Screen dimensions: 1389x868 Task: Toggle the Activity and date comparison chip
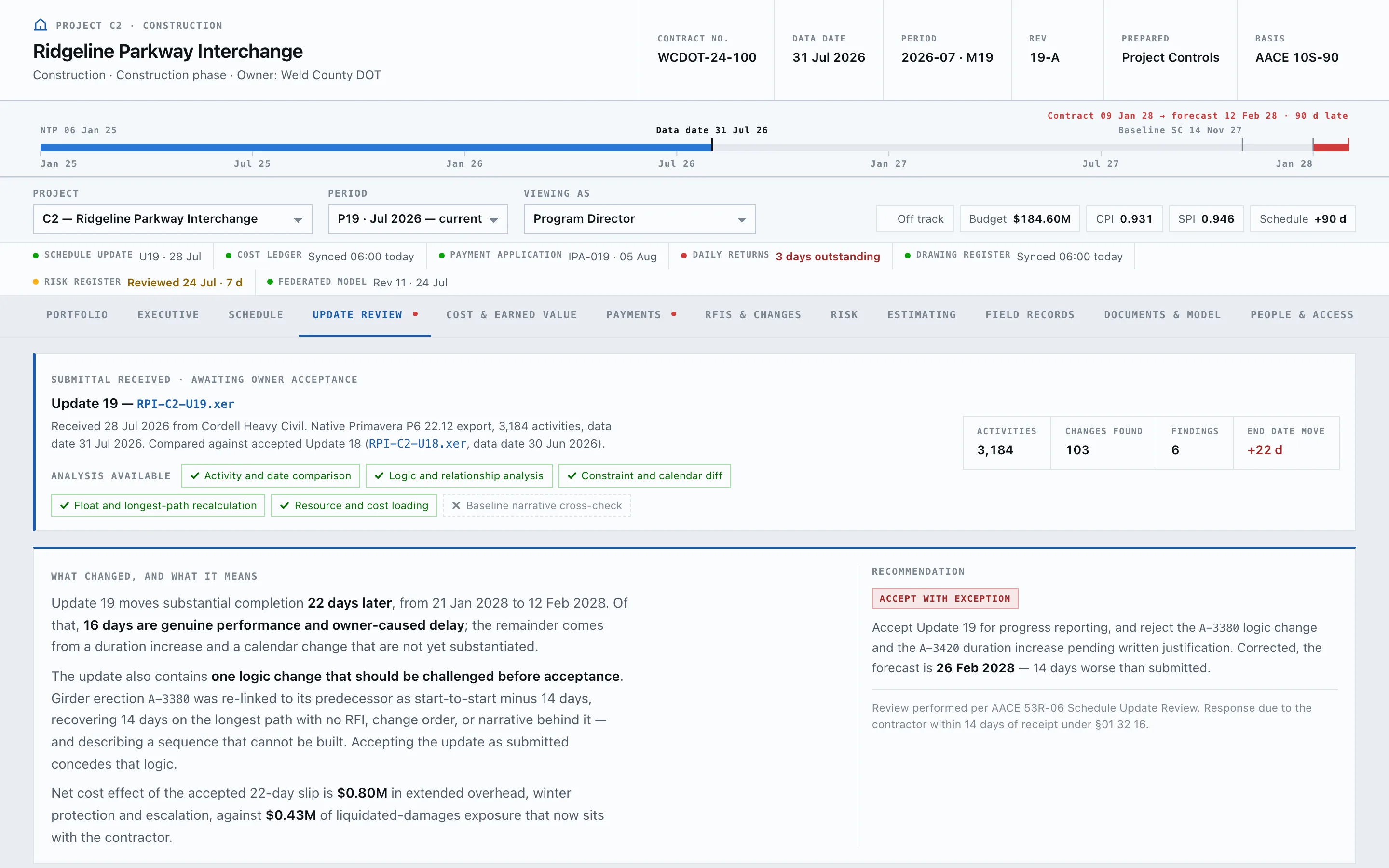[271, 476]
